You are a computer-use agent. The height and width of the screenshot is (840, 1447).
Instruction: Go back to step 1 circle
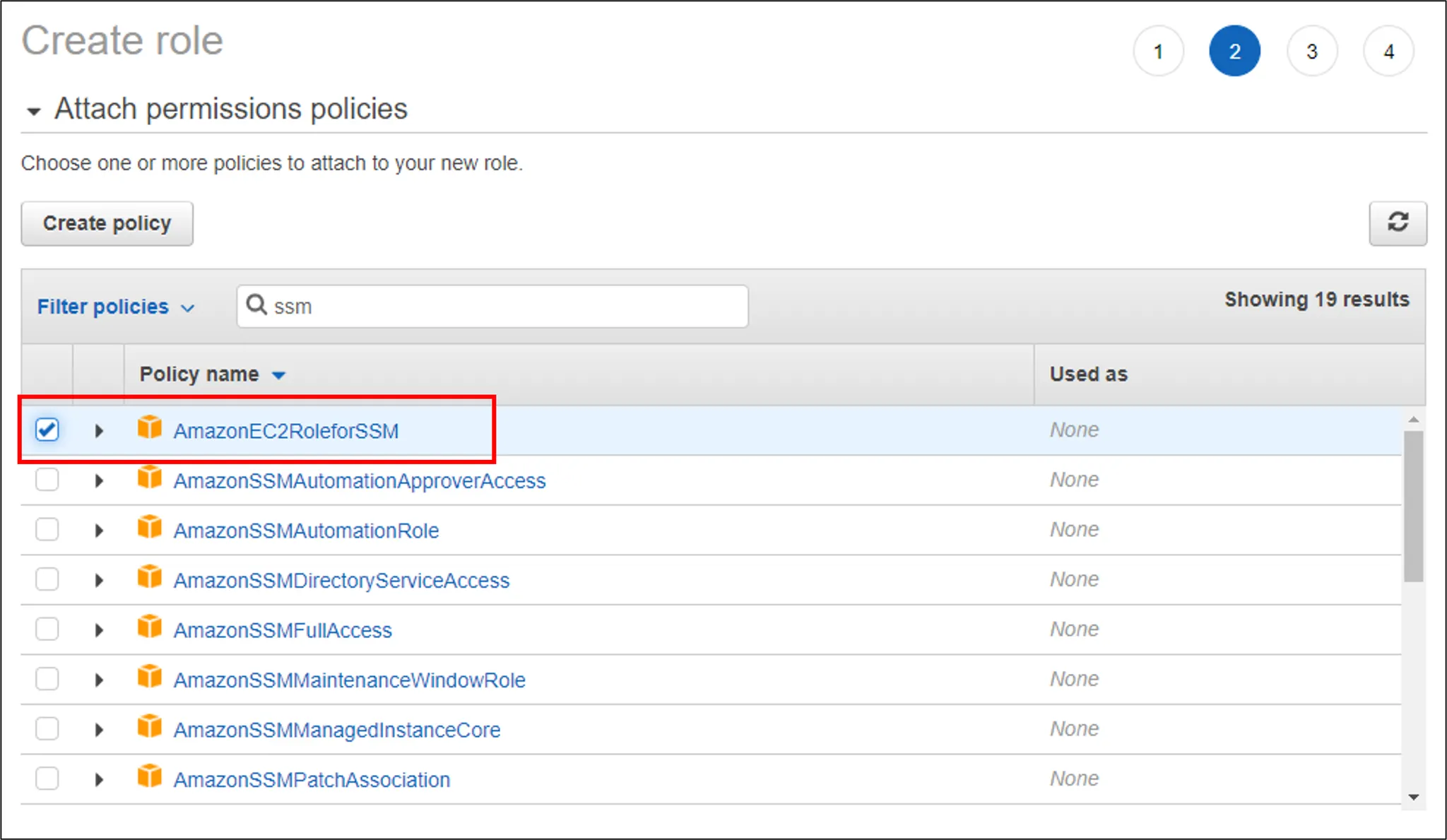coord(1158,52)
